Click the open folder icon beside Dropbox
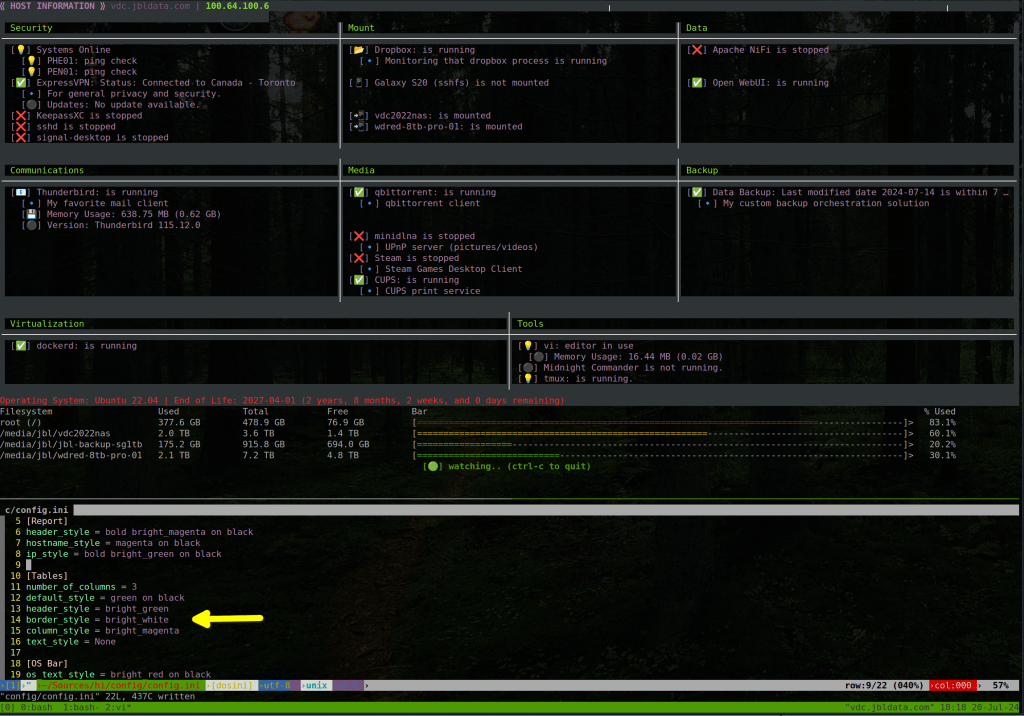 359,50
